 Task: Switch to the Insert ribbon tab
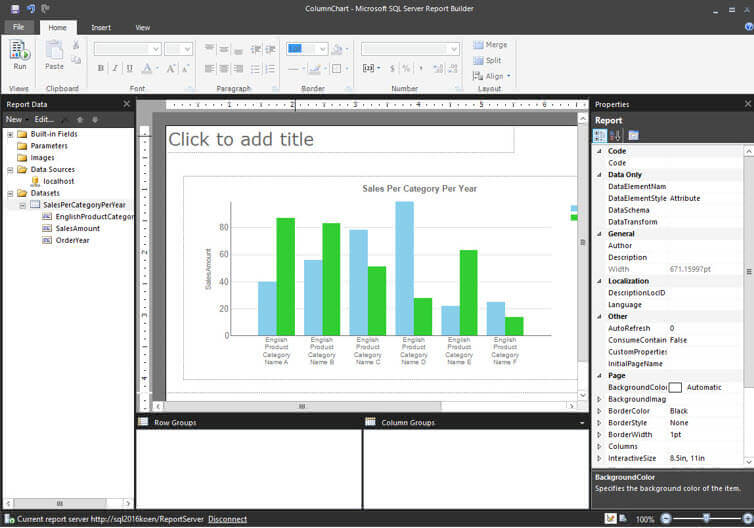pos(101,27)
